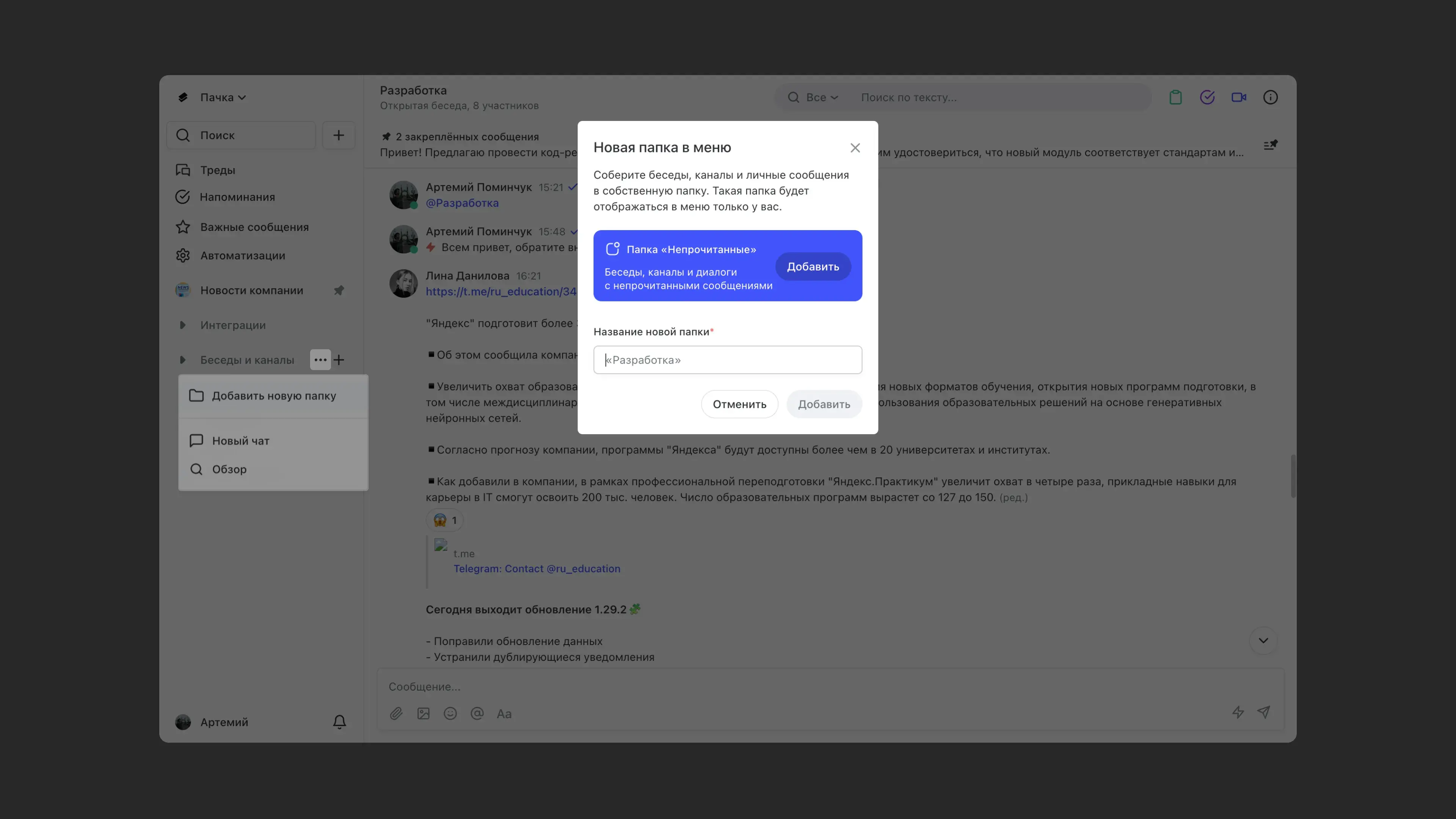
Task: Click the chat vertical scrollbar
Action: click(x=1293, y=476)
